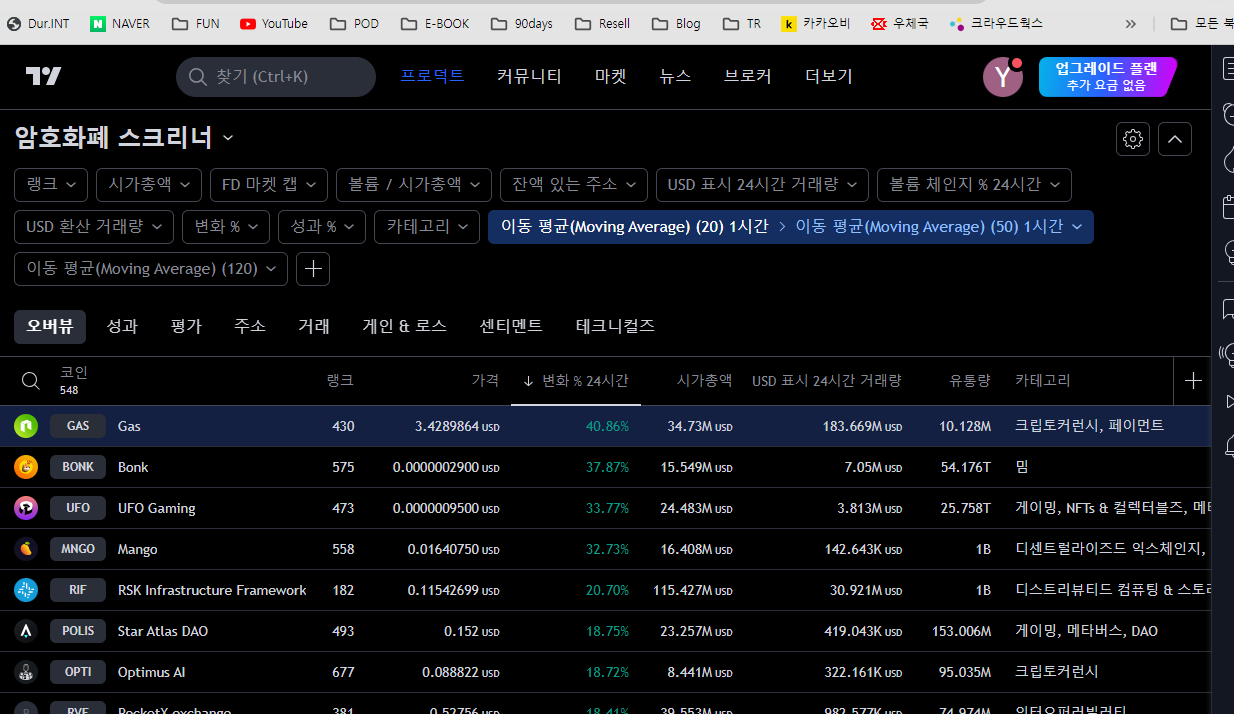Open the FUN bookmarks folder
The image size is (1234, 714).
tap(196, 23)
